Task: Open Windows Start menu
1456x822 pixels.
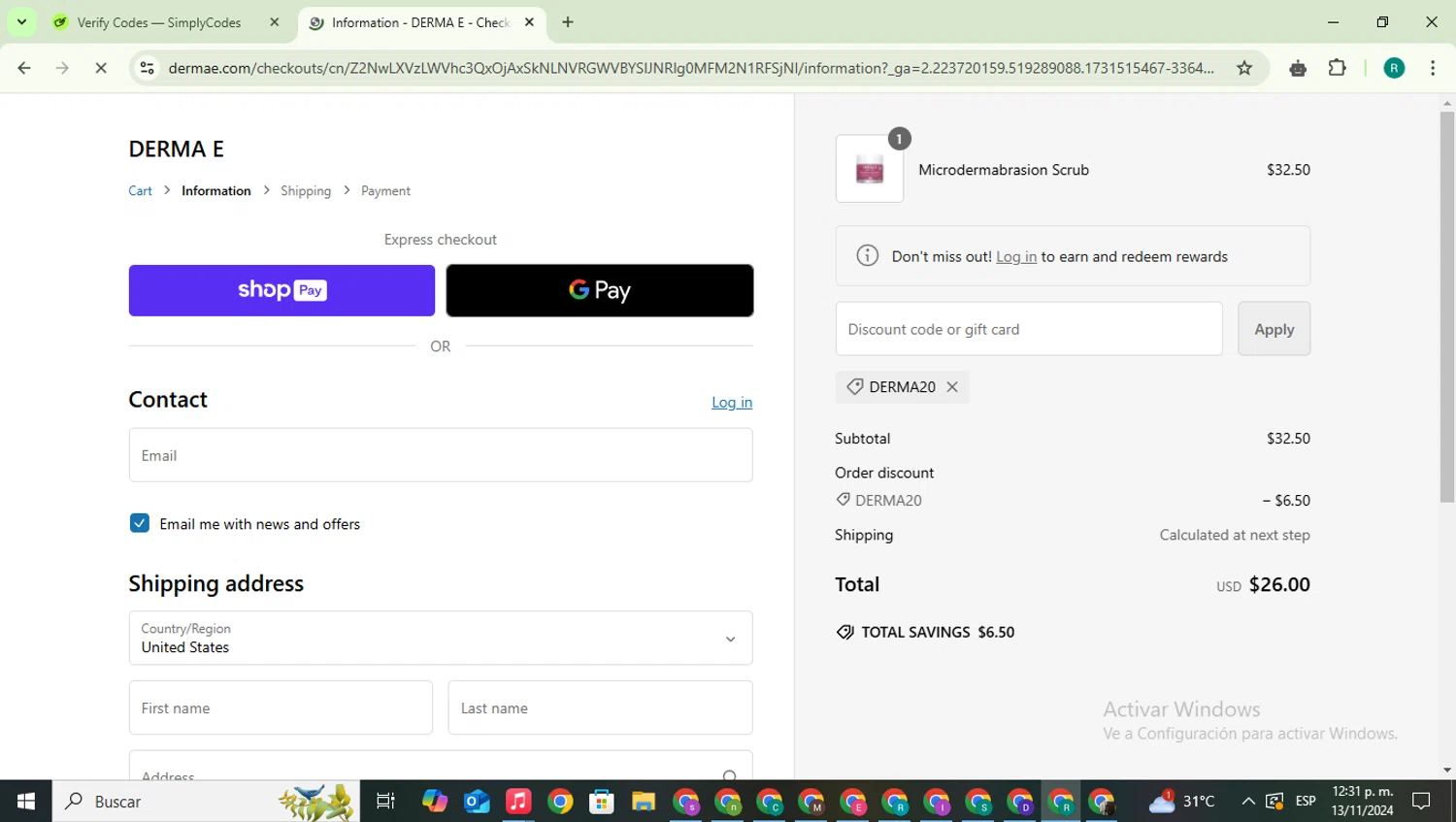Action: [x=26, y=801]
